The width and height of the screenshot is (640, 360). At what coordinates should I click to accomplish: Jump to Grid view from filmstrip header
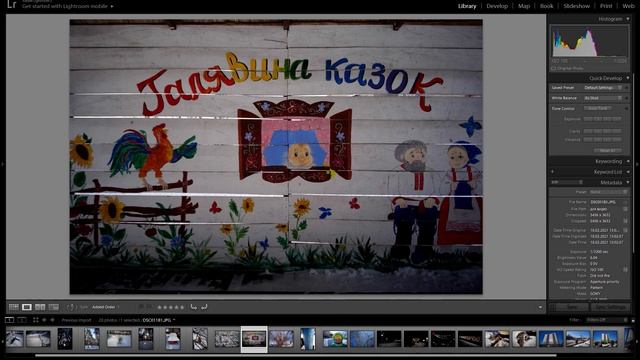click(x=36, y=320)
